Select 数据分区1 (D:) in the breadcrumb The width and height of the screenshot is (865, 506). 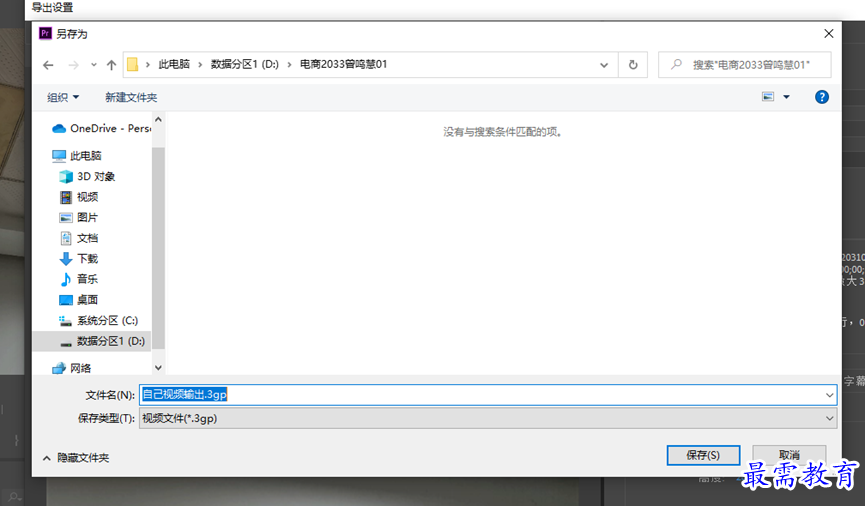coord(245,64)
